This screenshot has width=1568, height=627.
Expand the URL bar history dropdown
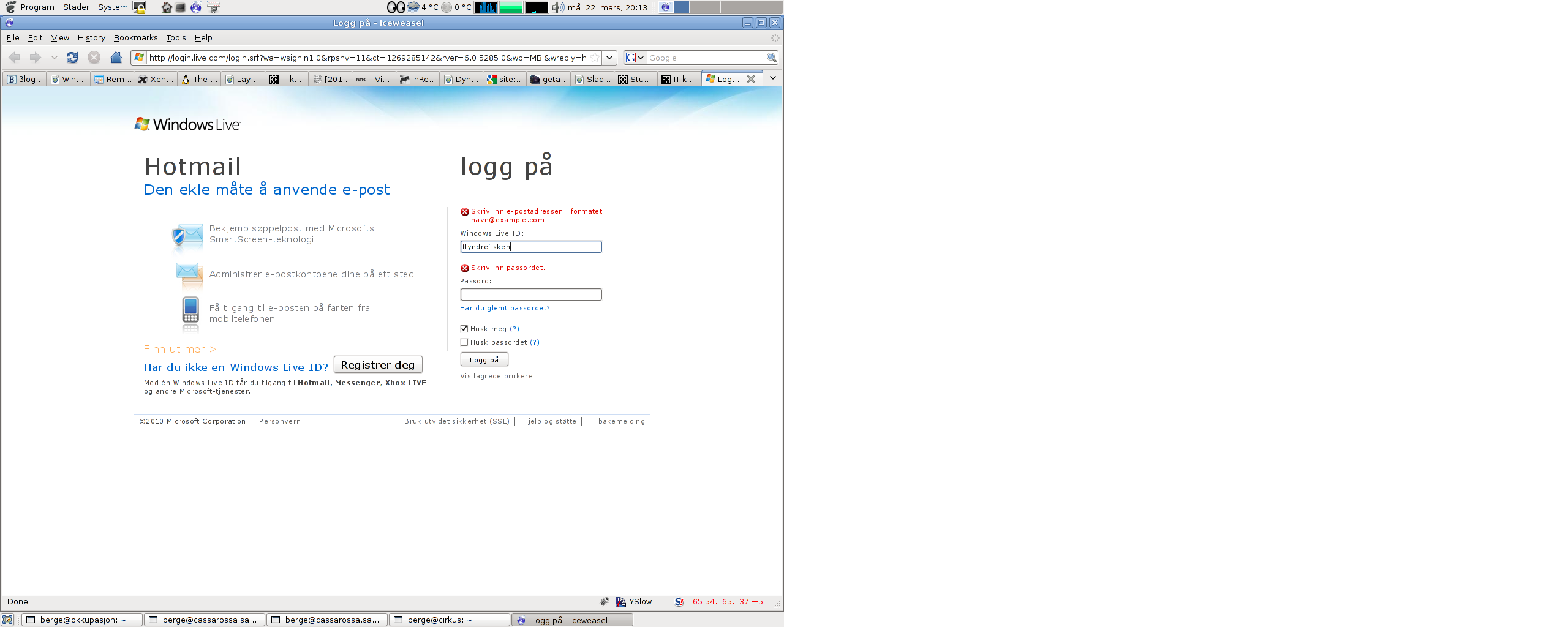609,58
